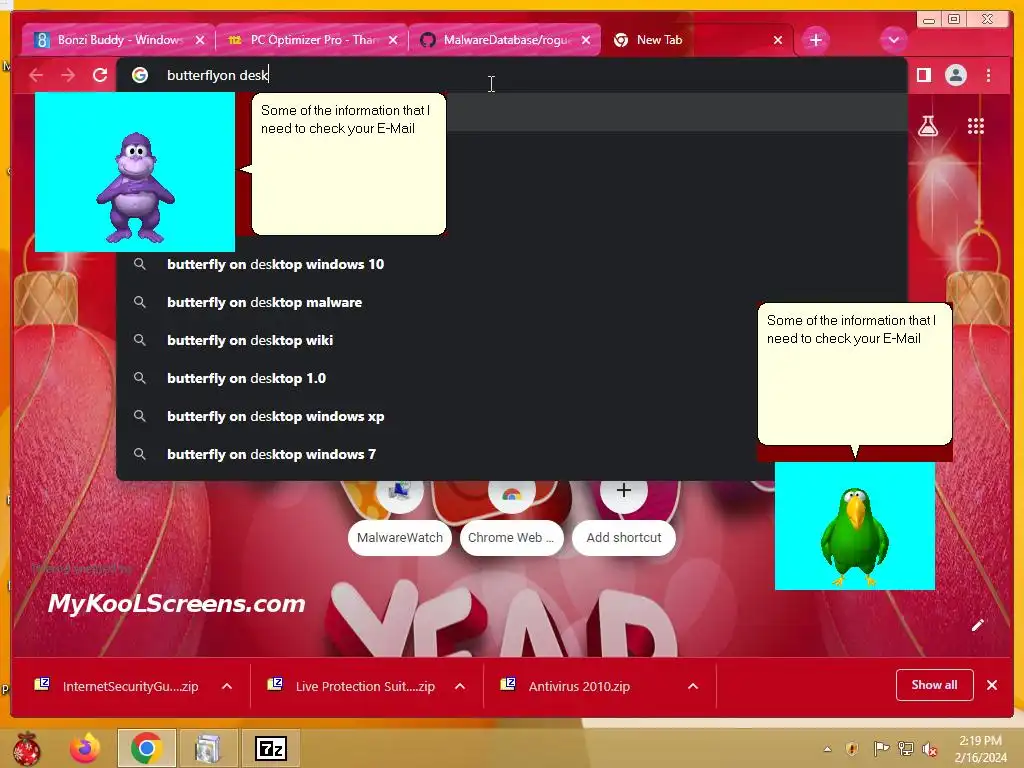This screenshot has width=1024, height=768.
Task: Close the MalwareDatabase tab
Action: click(586, 40)
